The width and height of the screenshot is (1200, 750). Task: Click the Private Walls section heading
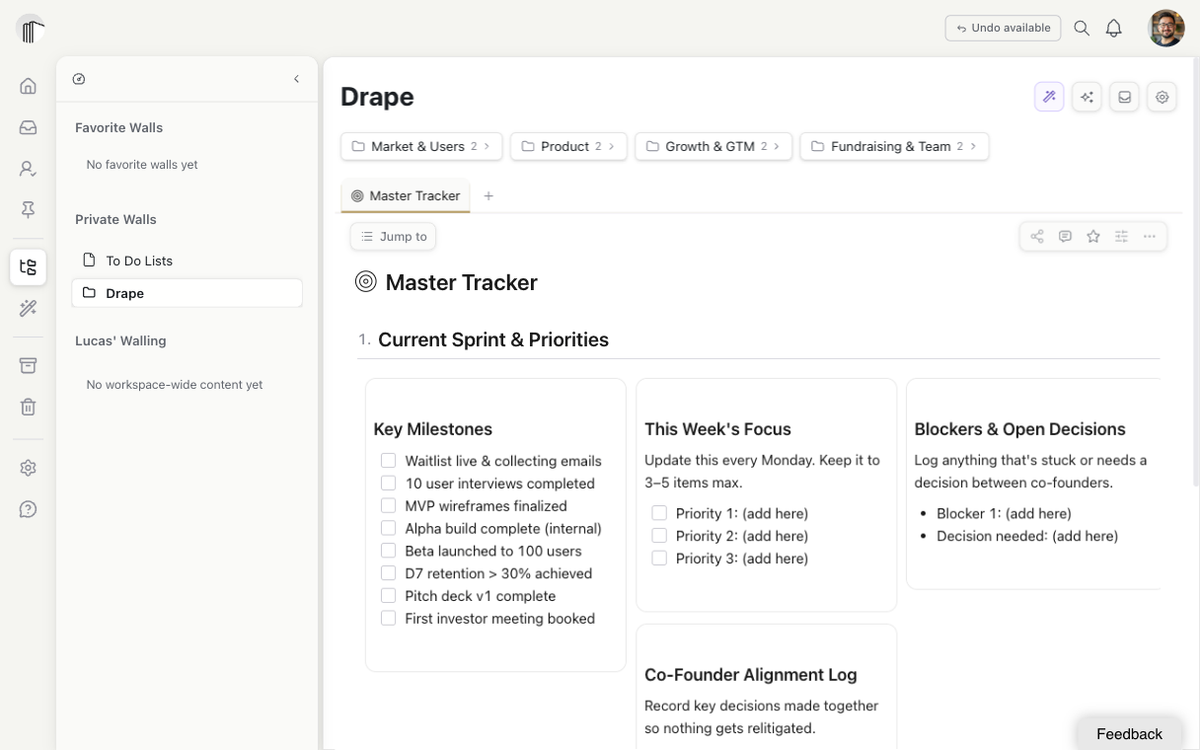click(116, 220)
